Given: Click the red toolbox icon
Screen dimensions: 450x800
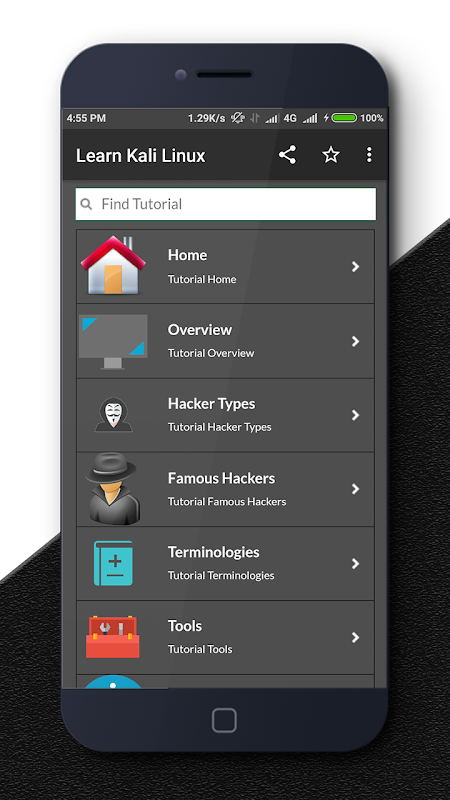Looking at the screenshot, I should click(113, 637).
